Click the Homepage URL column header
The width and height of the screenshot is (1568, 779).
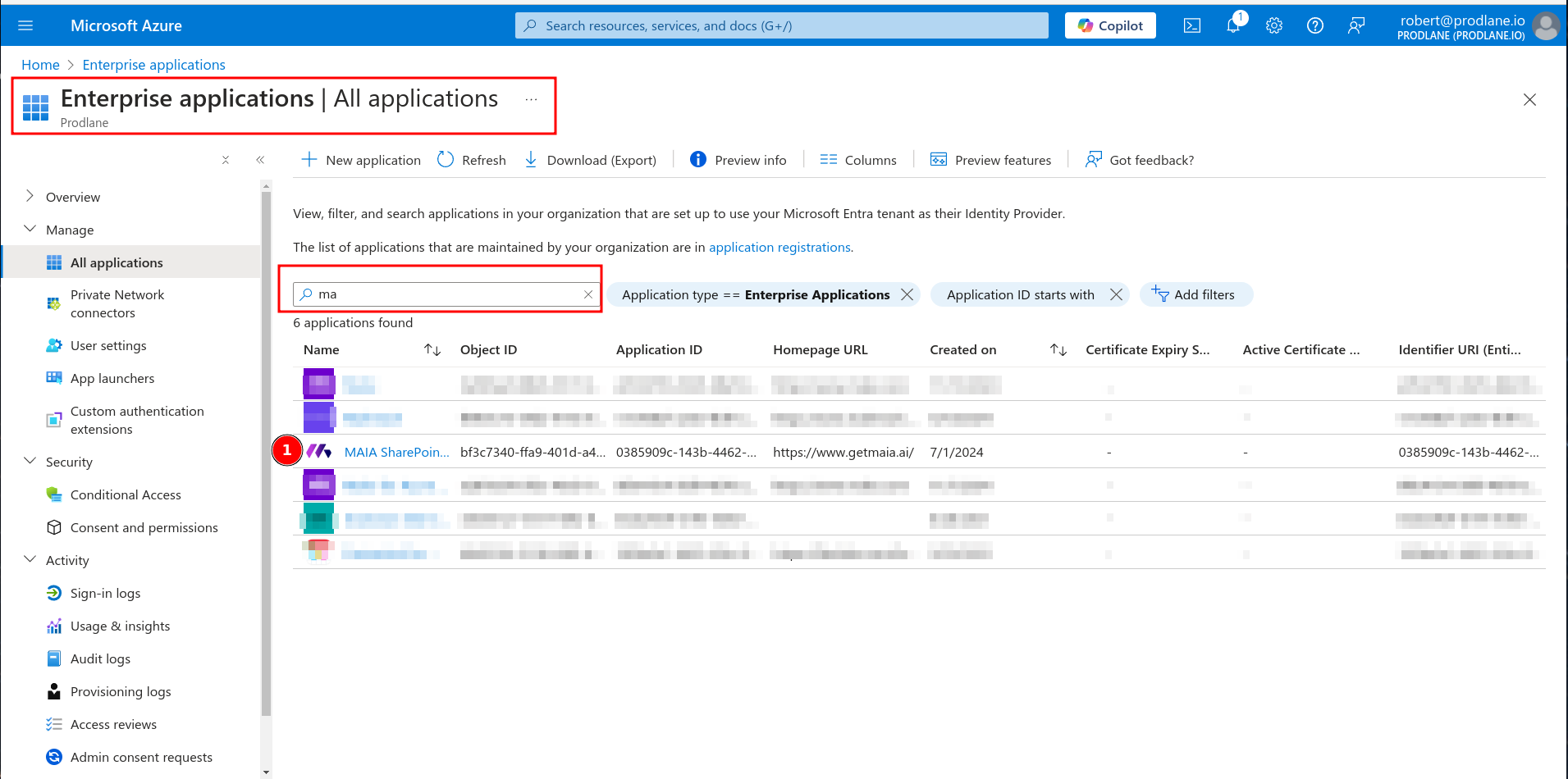click(821, 350)
